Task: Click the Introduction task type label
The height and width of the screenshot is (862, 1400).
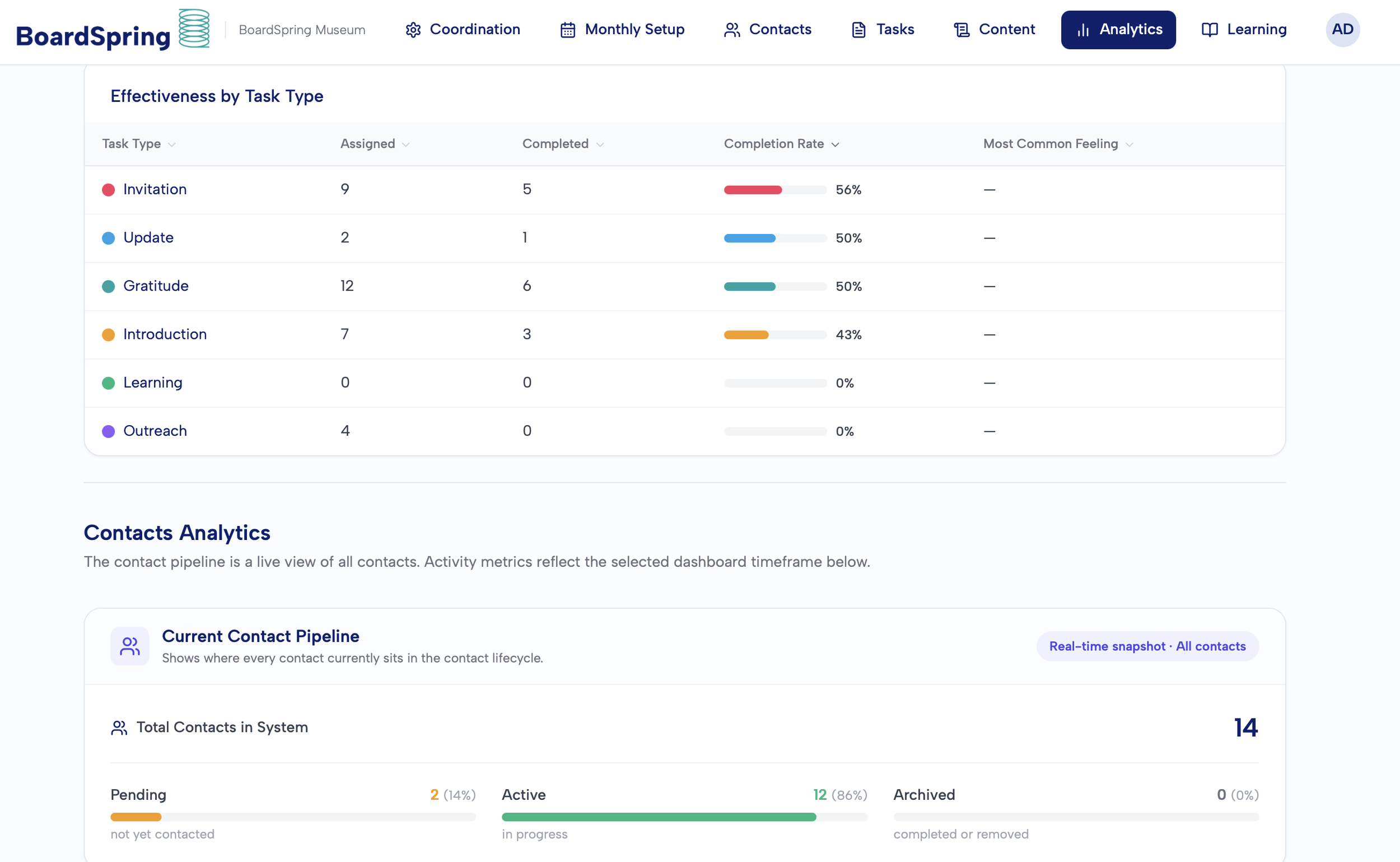Action: pyautogui.click(x=165, y=334)
